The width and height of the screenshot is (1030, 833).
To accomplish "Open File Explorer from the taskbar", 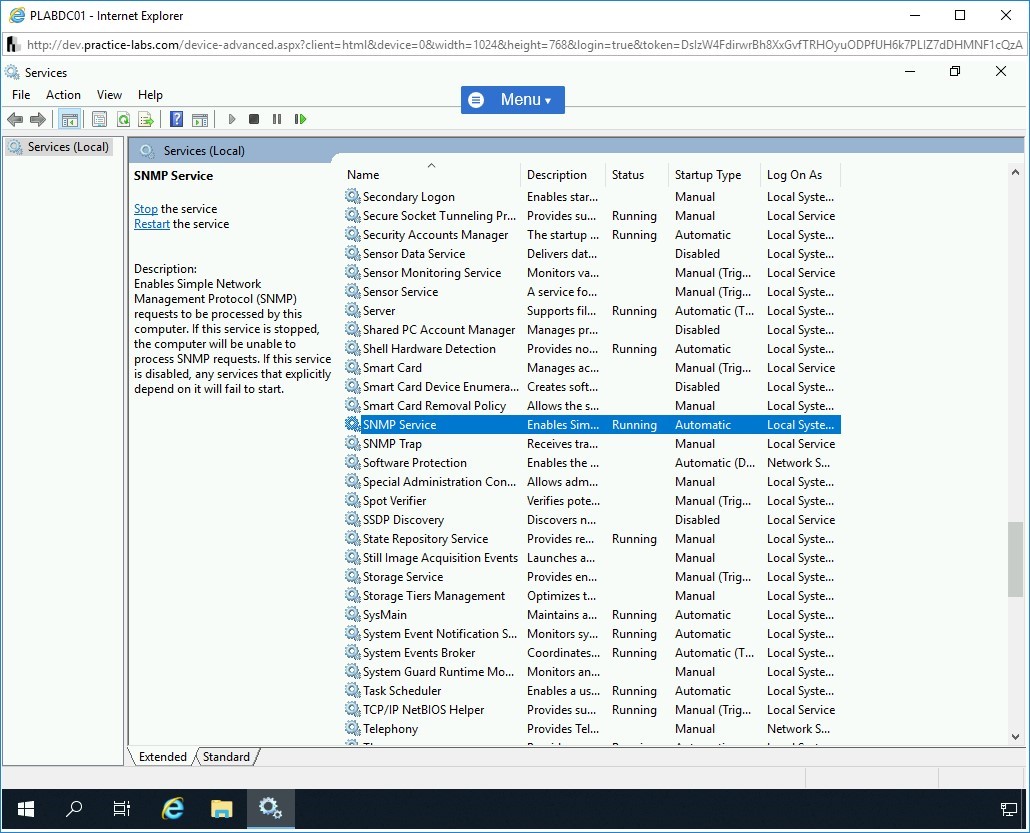I will tap(221, 808).
